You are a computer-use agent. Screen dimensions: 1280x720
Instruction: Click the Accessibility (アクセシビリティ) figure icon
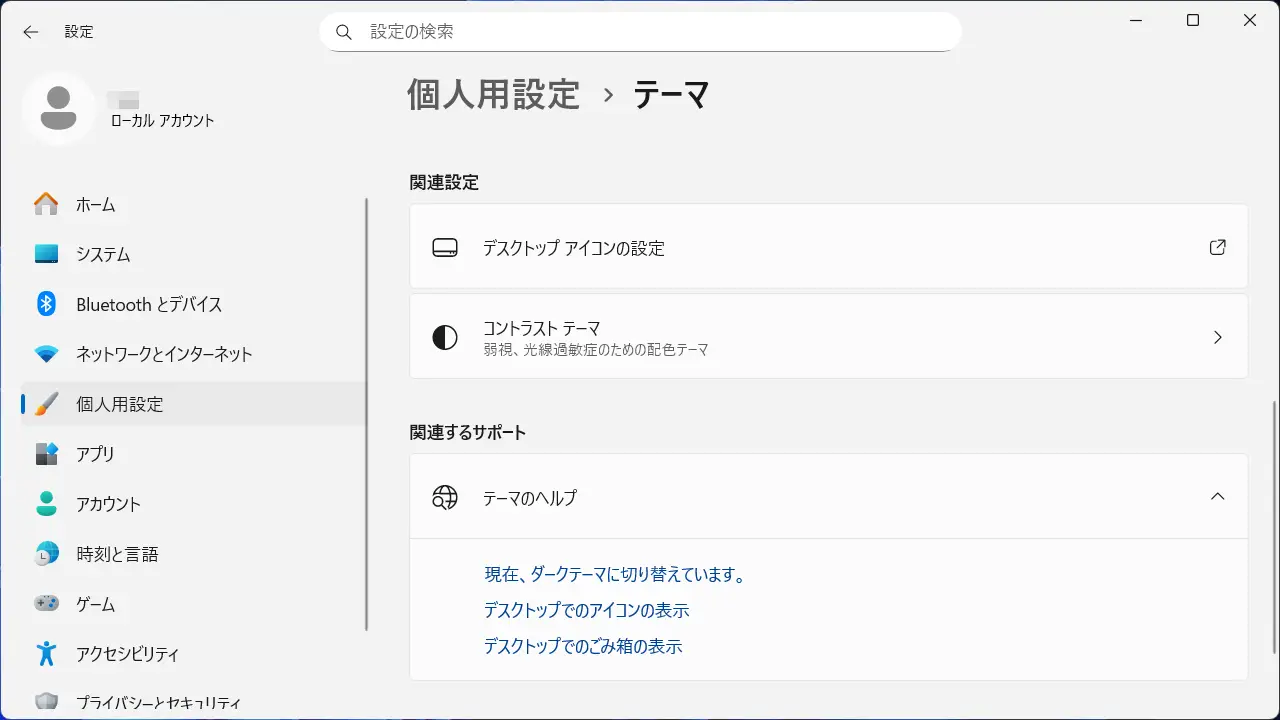click(46, 654)
